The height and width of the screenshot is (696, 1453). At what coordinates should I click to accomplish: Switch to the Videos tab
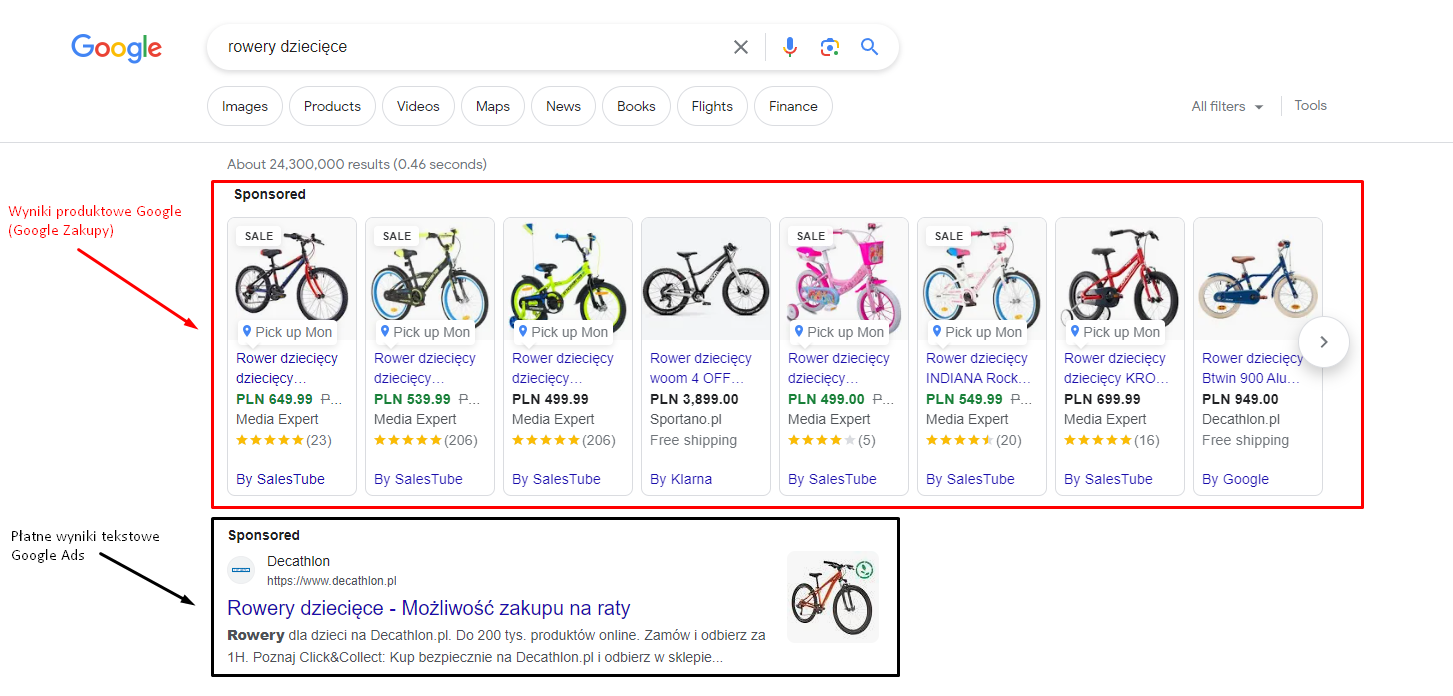coord(418,106)
